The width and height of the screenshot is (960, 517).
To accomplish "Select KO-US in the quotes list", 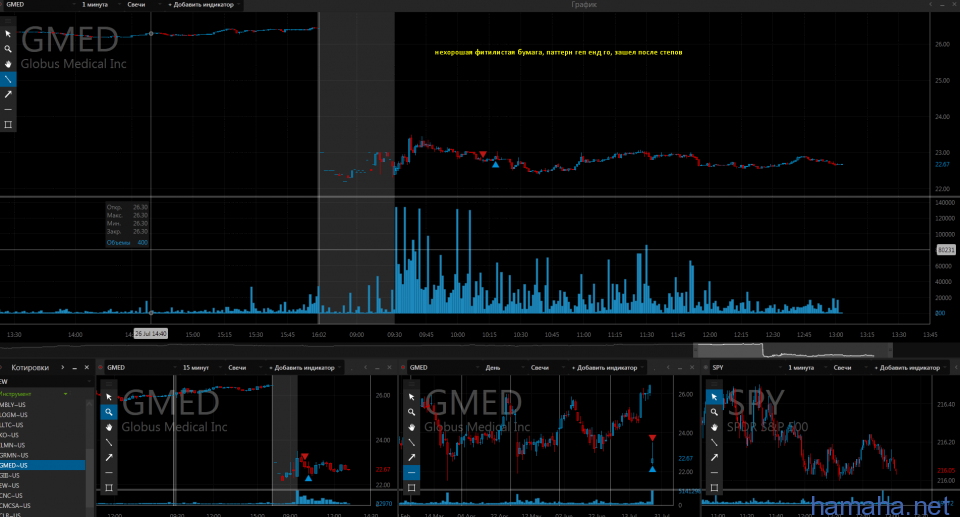I will 43,435.
